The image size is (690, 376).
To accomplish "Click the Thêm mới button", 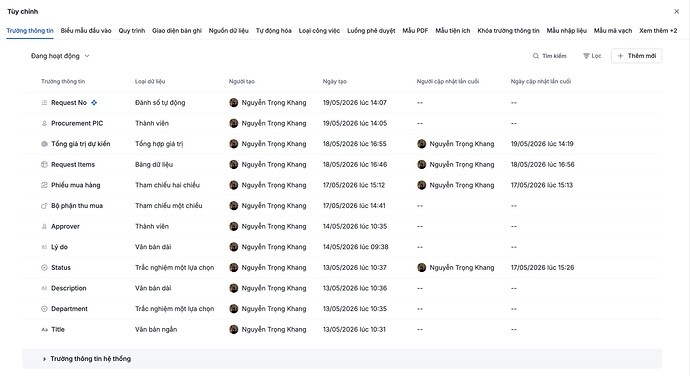I will tap(636, 56).
